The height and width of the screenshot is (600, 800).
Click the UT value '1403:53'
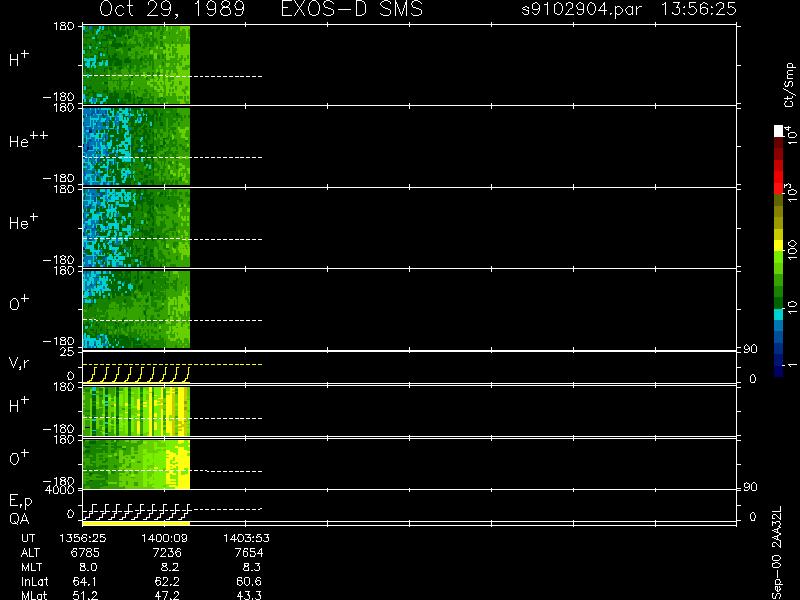[x=246, y=538]
